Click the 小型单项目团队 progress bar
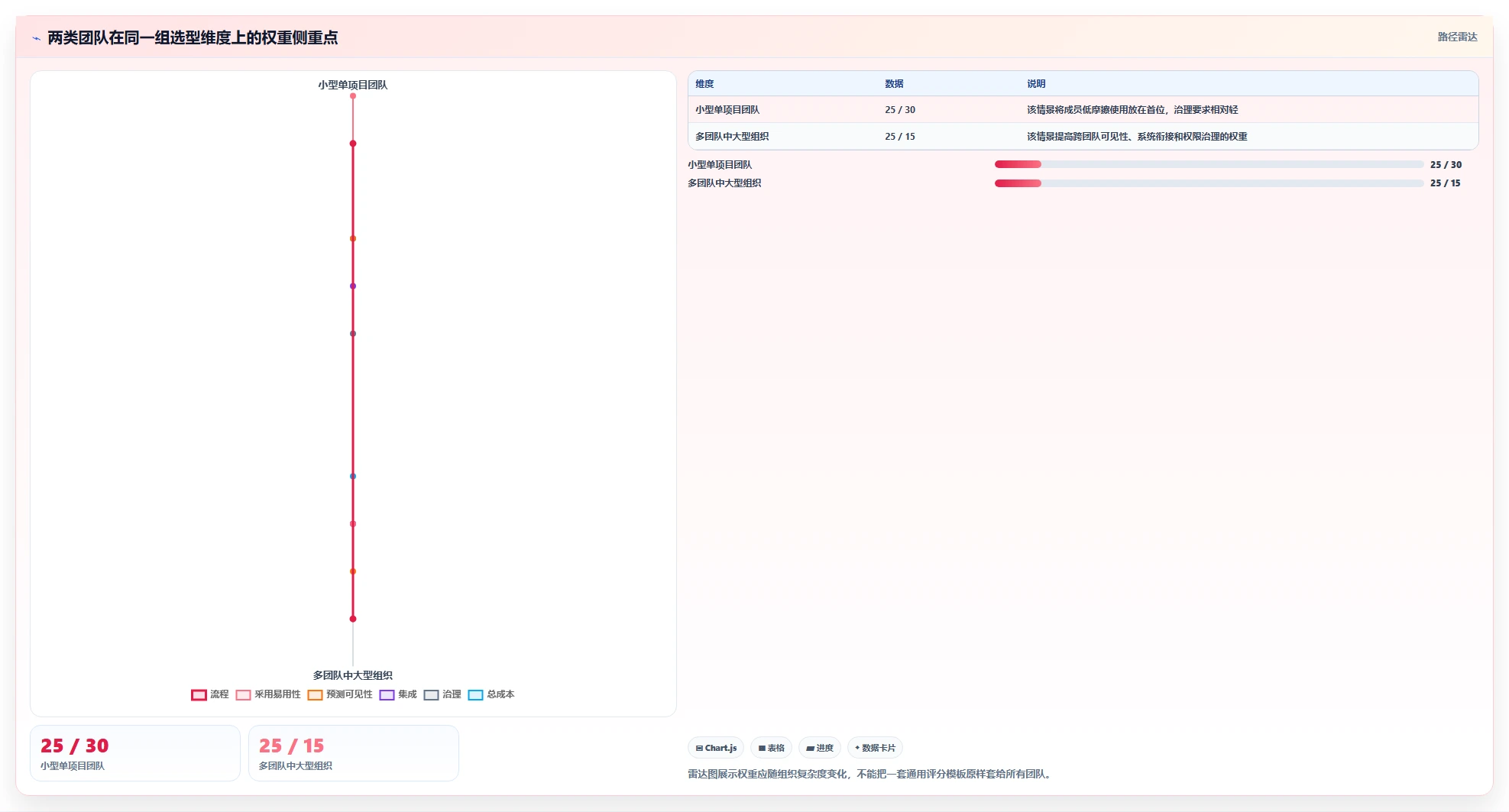 (x=1209, y=164)
